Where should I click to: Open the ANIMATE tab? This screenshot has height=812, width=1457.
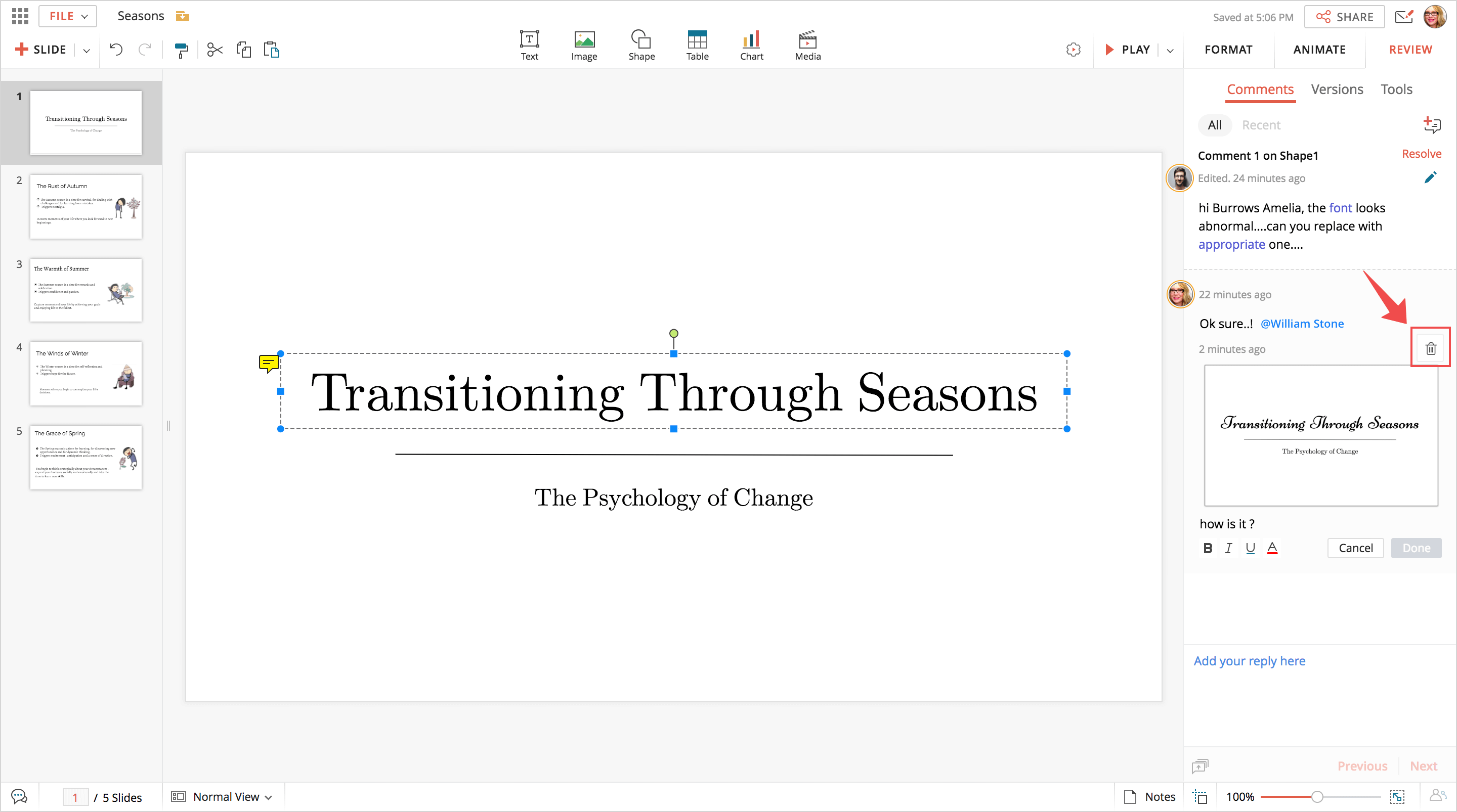(x=1319, y=50)
